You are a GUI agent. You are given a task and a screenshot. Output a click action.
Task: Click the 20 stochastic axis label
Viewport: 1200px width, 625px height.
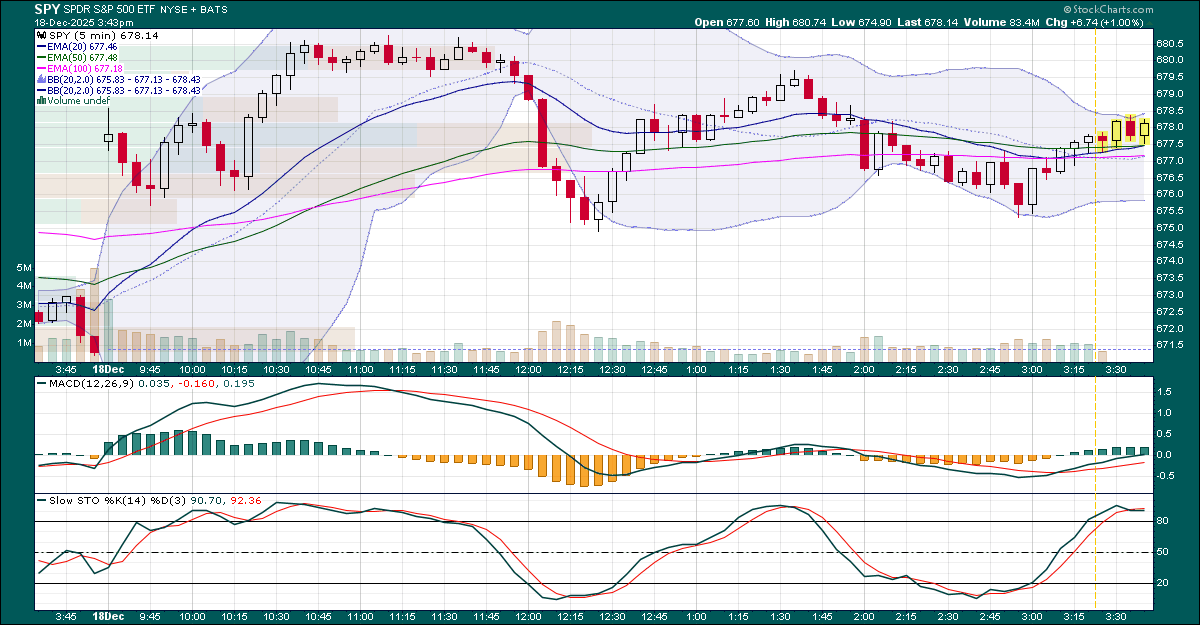point(1164,583)
